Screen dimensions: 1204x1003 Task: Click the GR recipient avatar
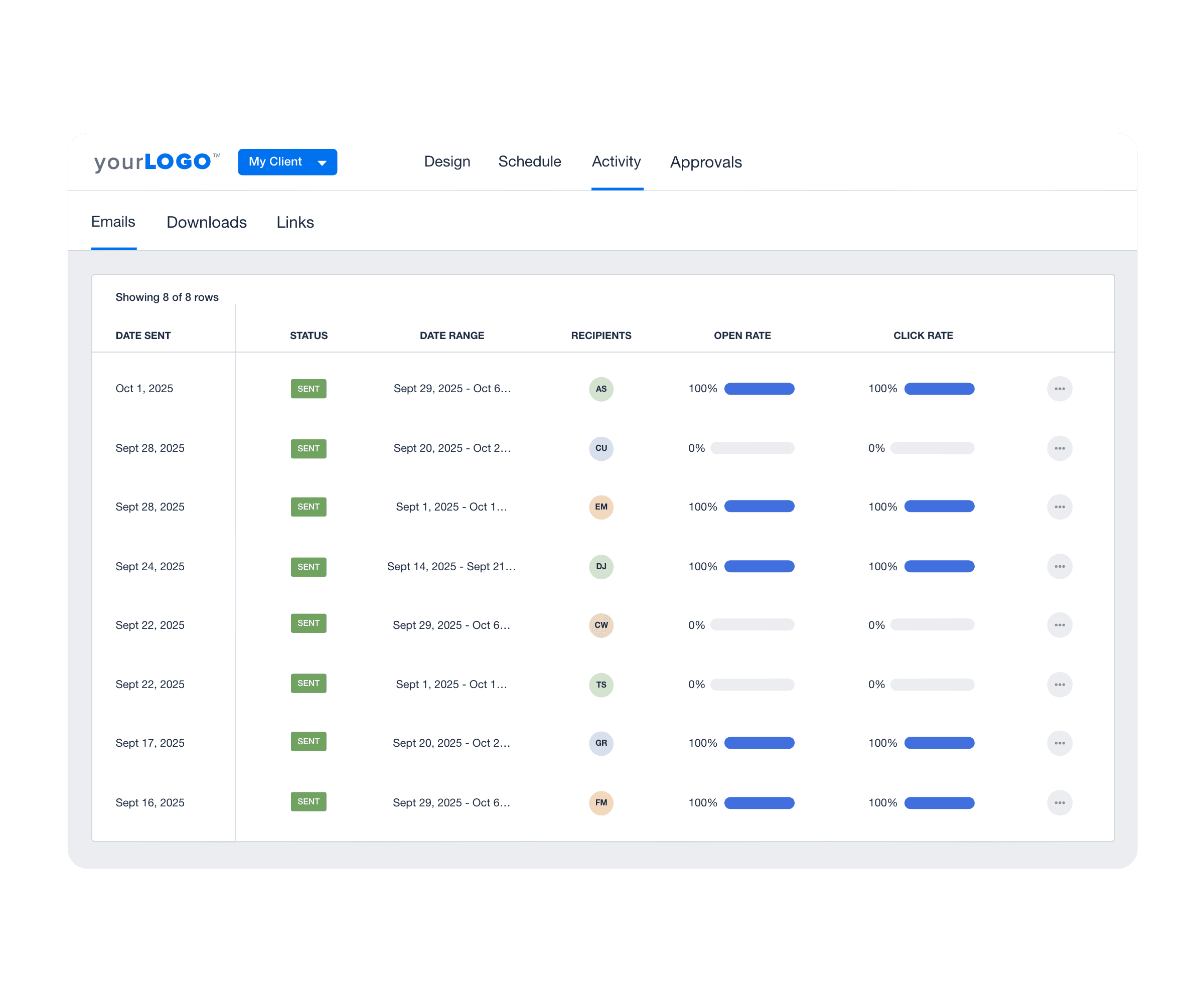(601, 743)
